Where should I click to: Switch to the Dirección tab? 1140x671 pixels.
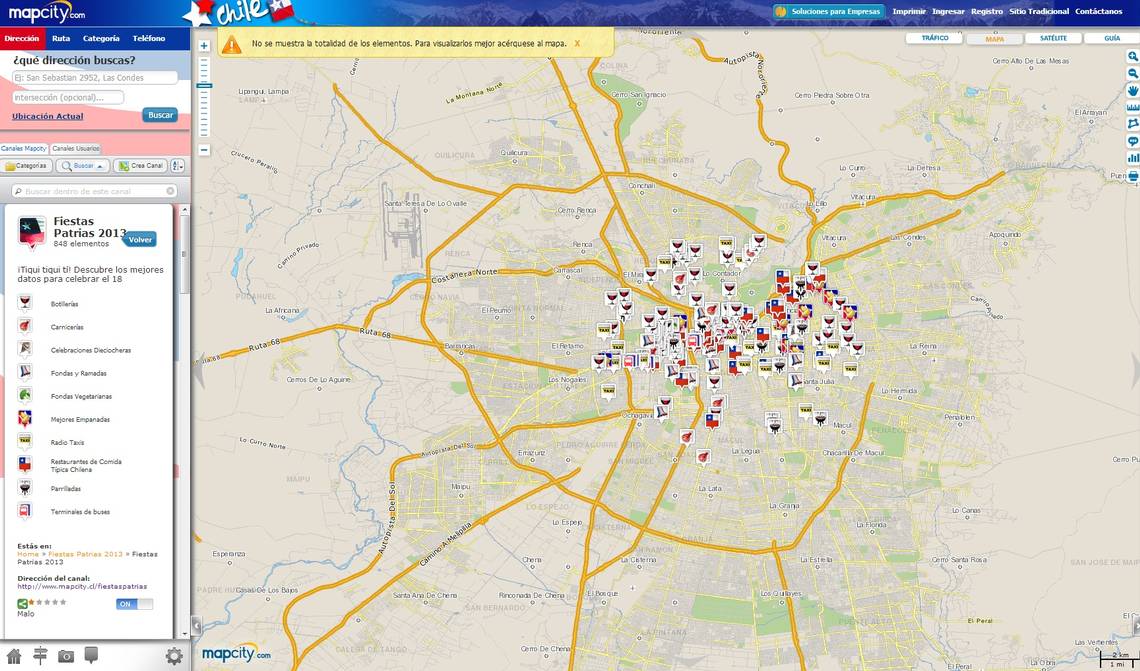[22, 39]
